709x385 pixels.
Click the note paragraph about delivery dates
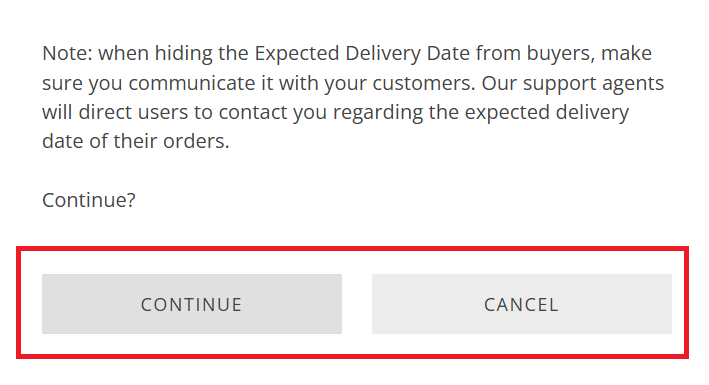(x=353, y=97)
